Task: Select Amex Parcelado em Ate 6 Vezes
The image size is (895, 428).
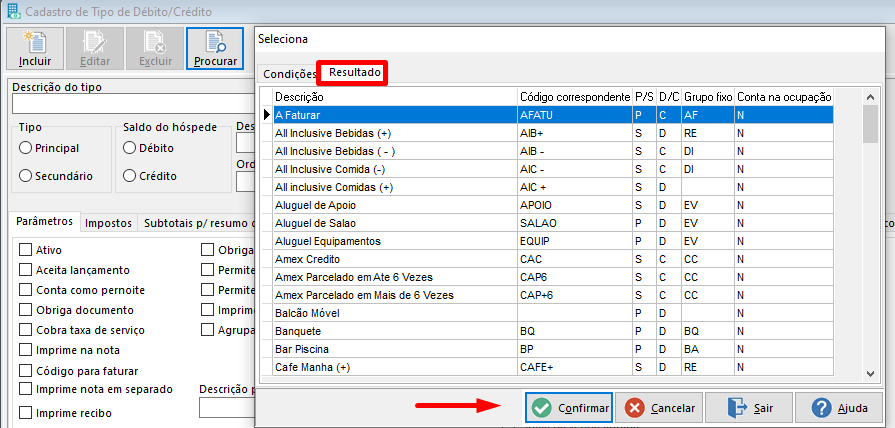Action: click(554, 277)
